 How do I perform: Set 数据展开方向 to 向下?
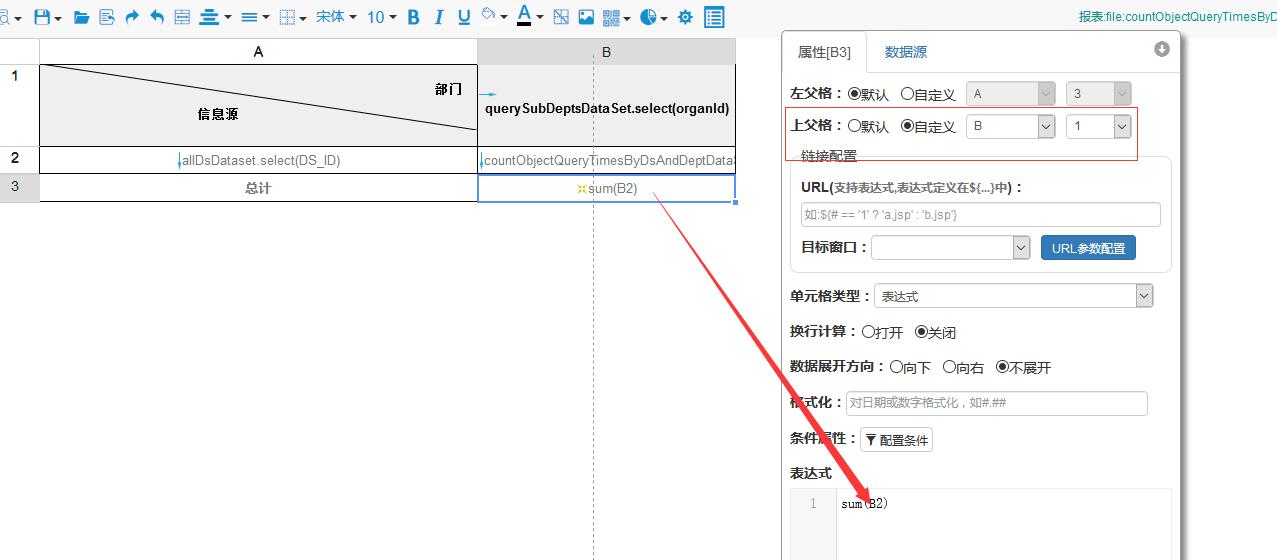click(x=896, y=367)
